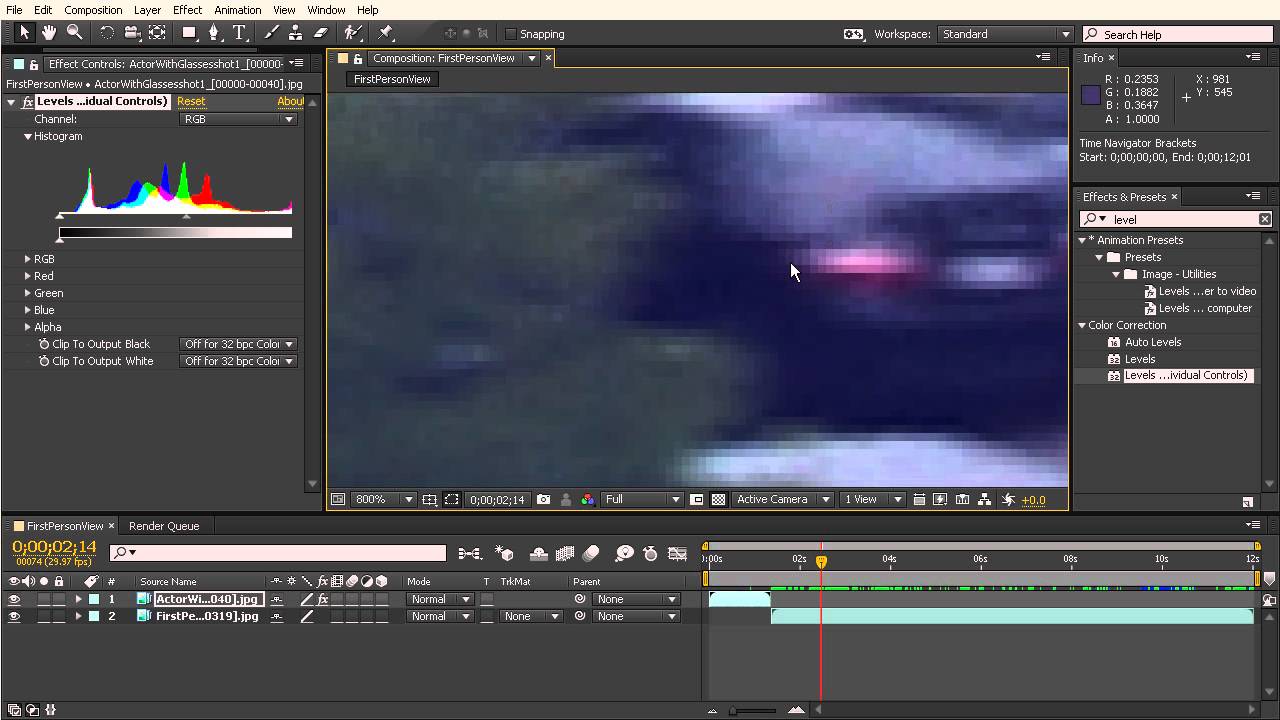Select the Clone Stamp tool
This screenshot has width=1280, height=720.
295,33
